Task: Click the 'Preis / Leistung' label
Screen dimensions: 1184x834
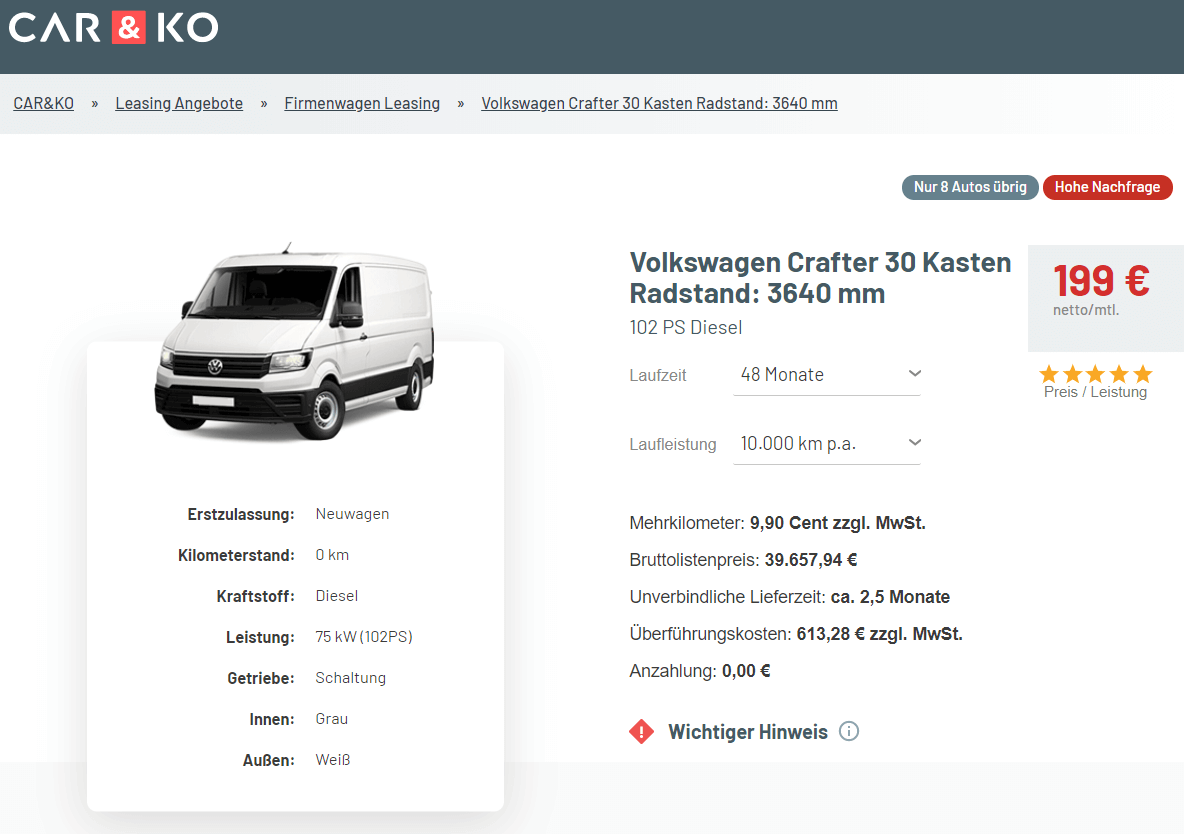Action: (1096, 392)
